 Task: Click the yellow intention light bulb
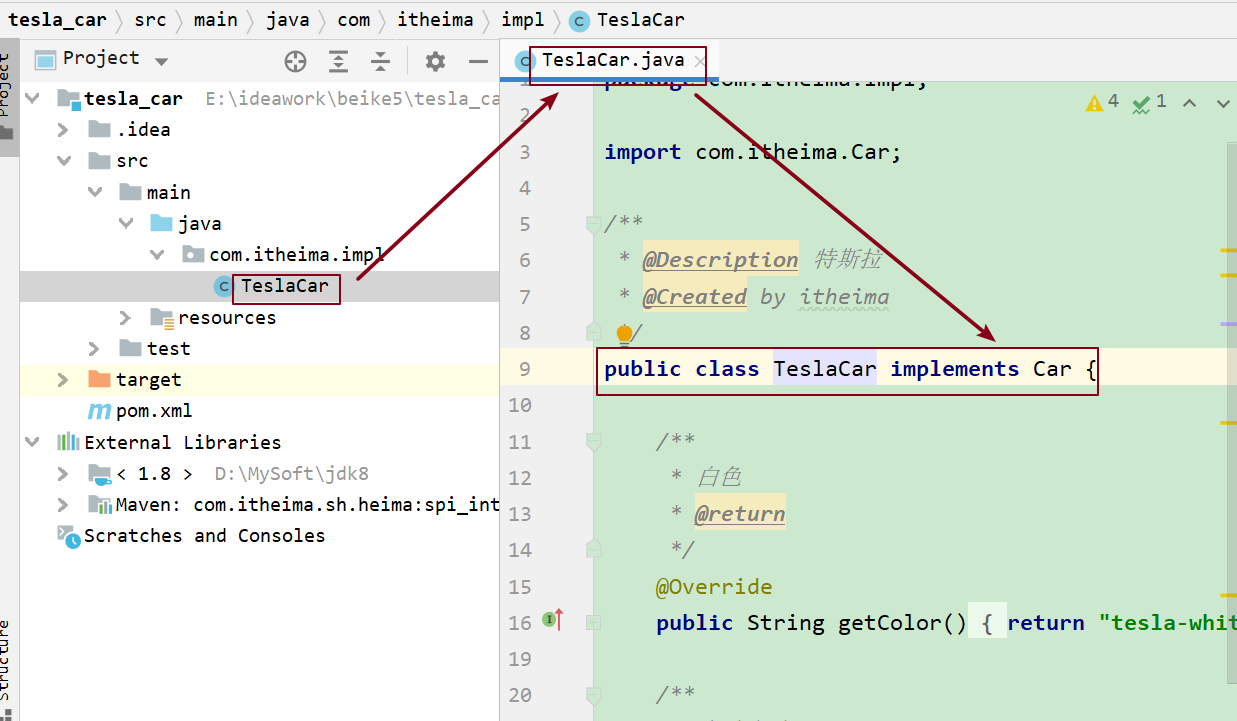point(624,333)
